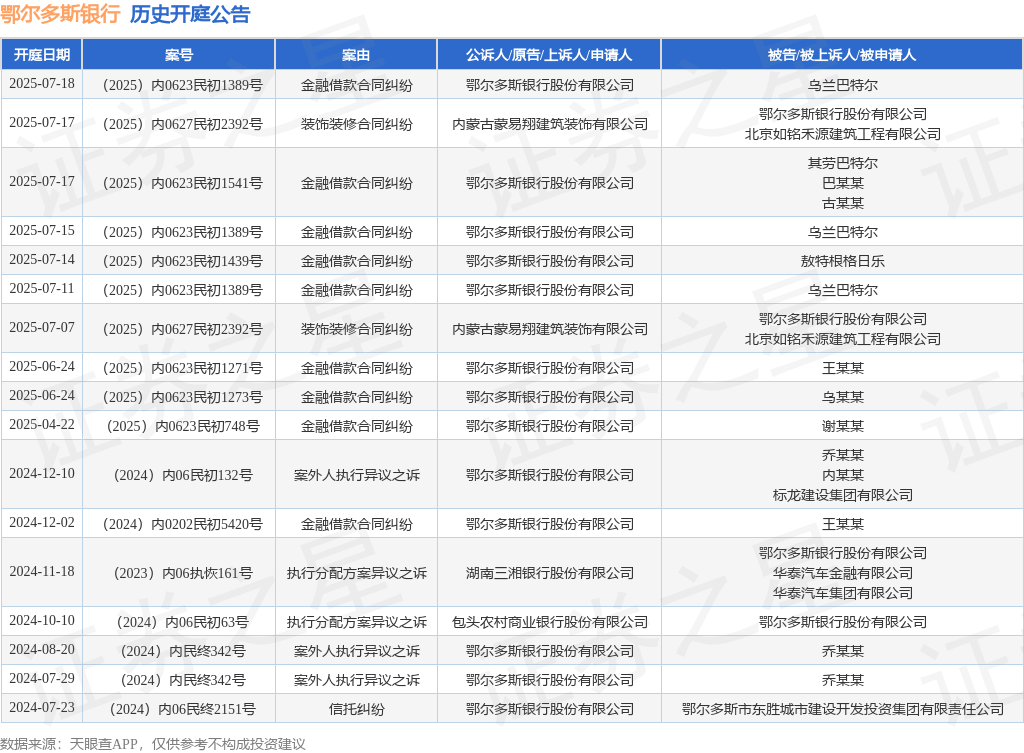Click 执行分配方案异议之诉 in the 2024-11-18 row
Screen dimensions: 1024x753
[x=356, y=573]
